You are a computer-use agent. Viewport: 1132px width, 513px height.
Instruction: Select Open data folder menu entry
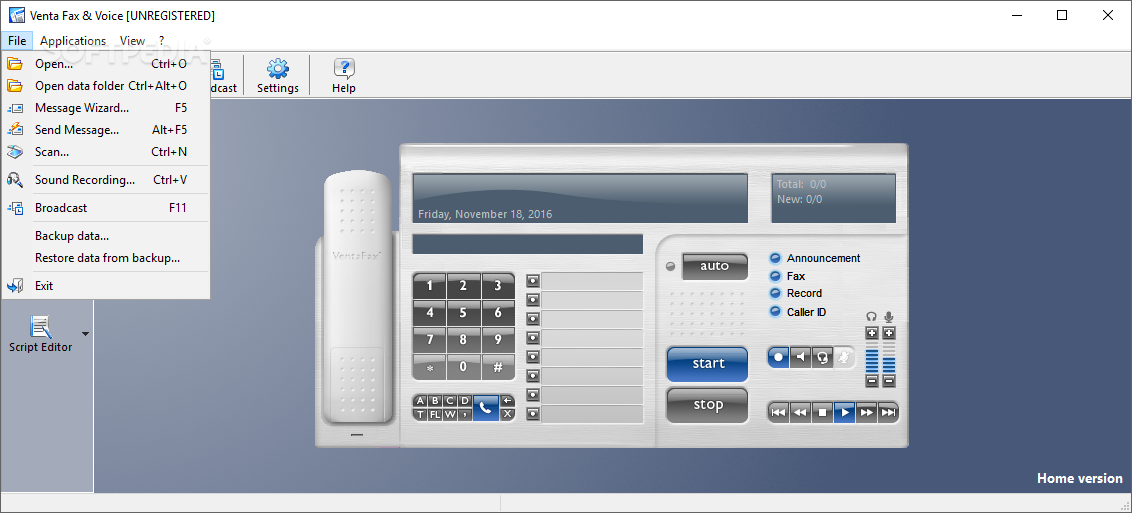(x=105, y=86)
